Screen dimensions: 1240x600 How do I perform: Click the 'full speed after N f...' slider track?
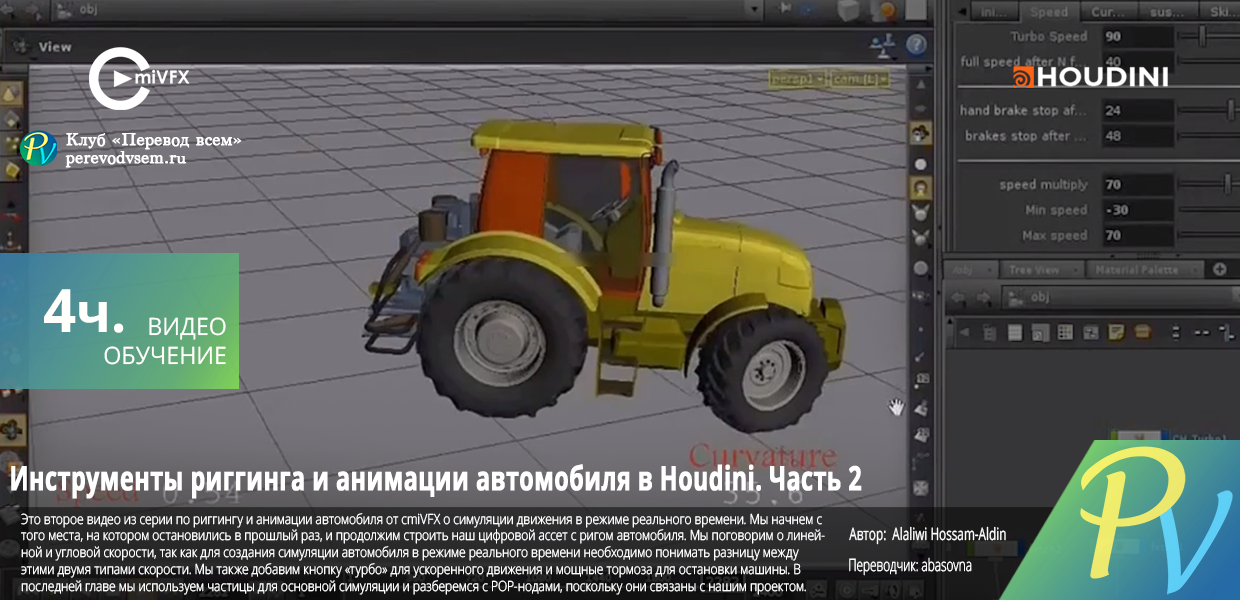point(1210,62)
